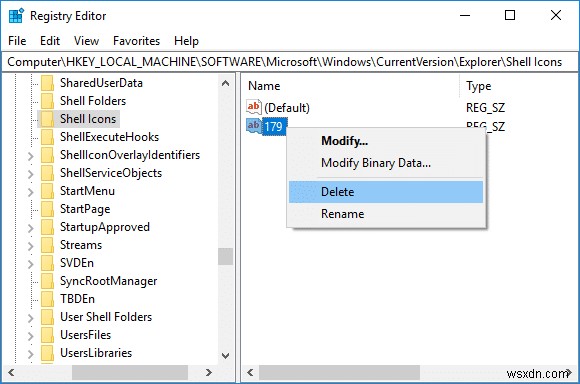Screen dimensions: 580x384
Task: Expand the StartMenu key
Action: click(31, 192)
